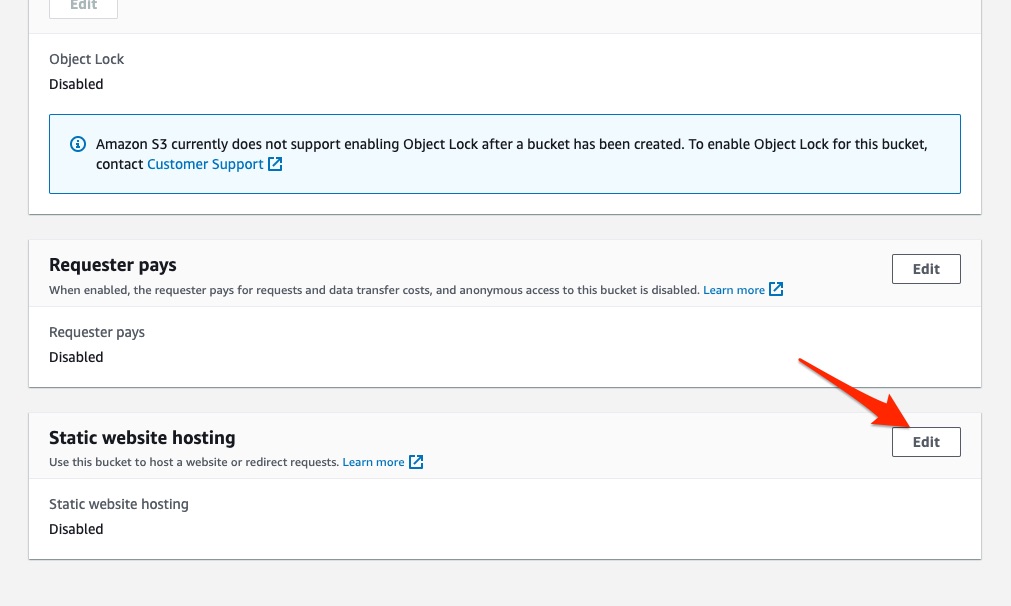
Task: Edit the Requester pays setting
Action: [x=925, y=269]
